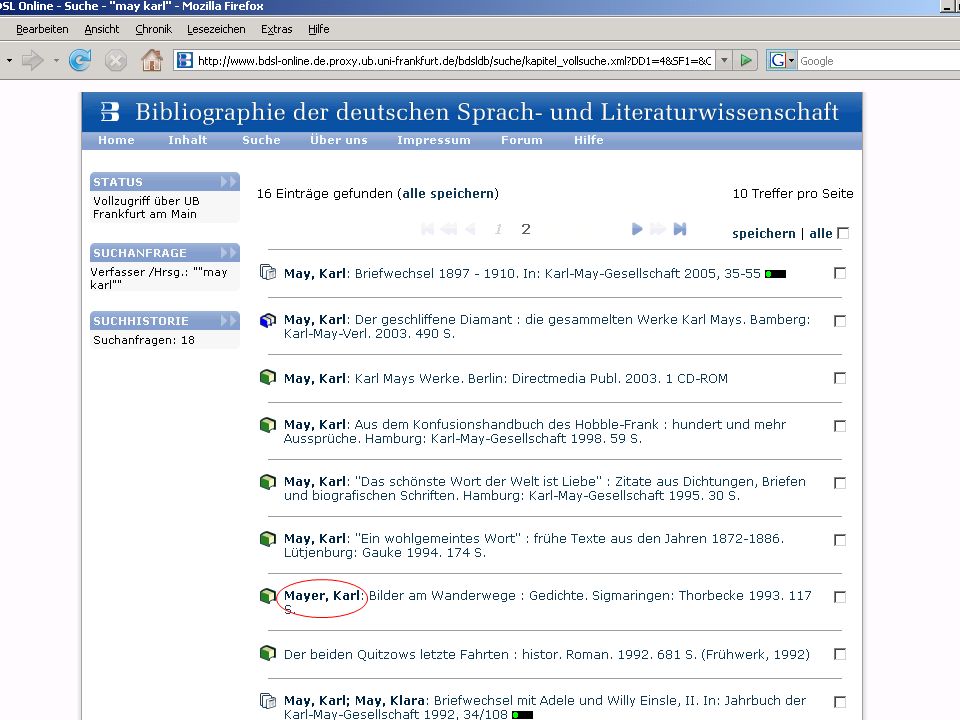
Task: Click into the browser address bar URL
Action: 454,61
